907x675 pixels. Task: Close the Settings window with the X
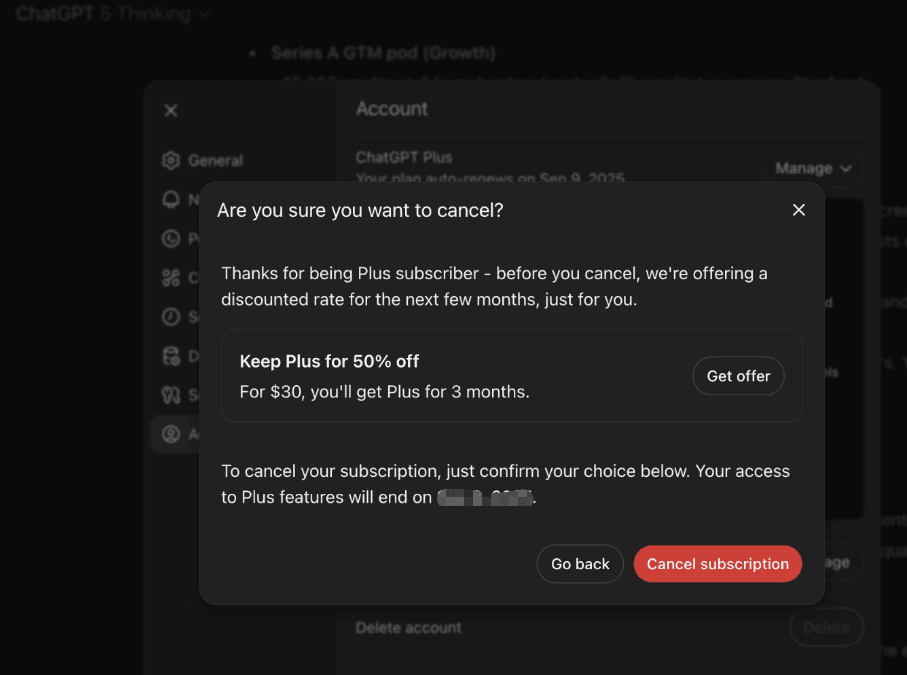170,110
